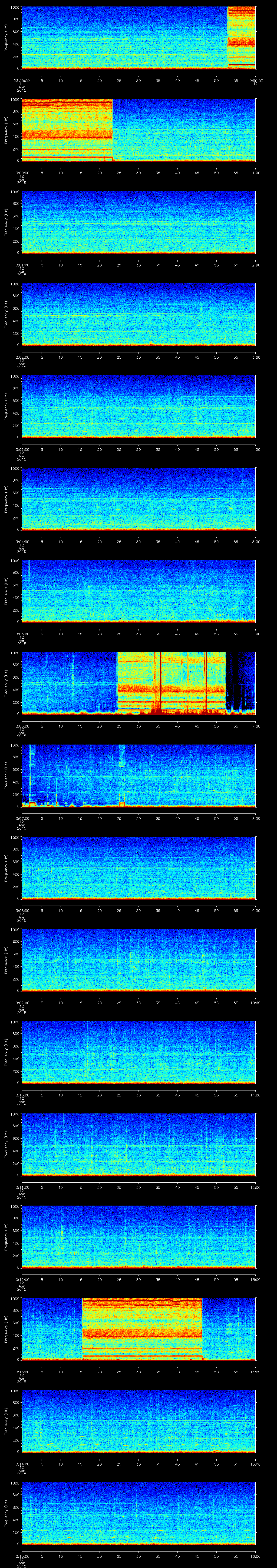Screen dimensions: 277x1568
Task: Click the spectrogram panel starting at 0:01:00
Action: pyautogui.click(x=138, y=222)
